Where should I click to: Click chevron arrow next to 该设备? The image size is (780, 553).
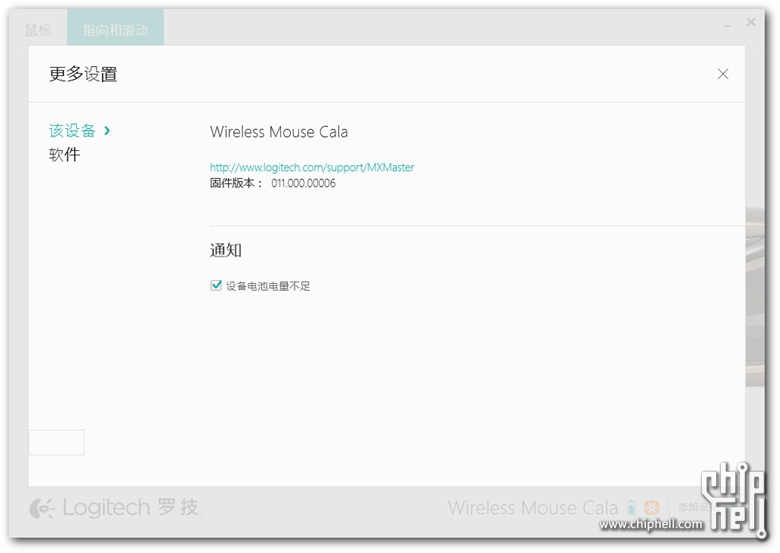(107, 131)
